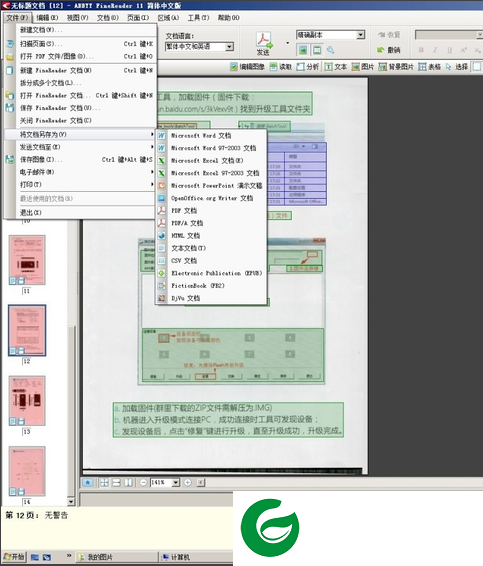
Task: Select page 11 thumbnail
Action: coord(27,260)
